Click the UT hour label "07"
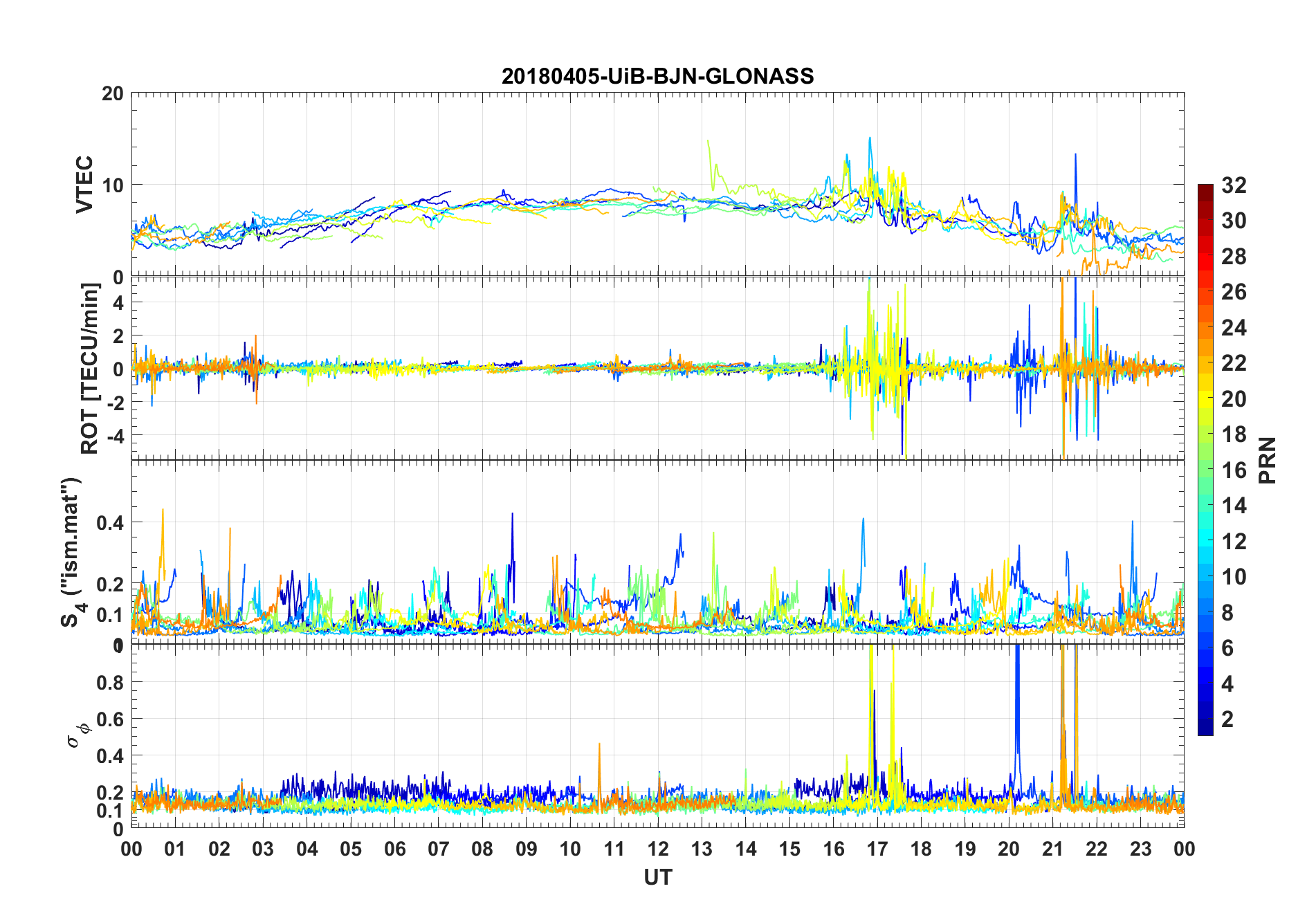1316x920 pixels. pyautogui.click(x=439, y=849)
